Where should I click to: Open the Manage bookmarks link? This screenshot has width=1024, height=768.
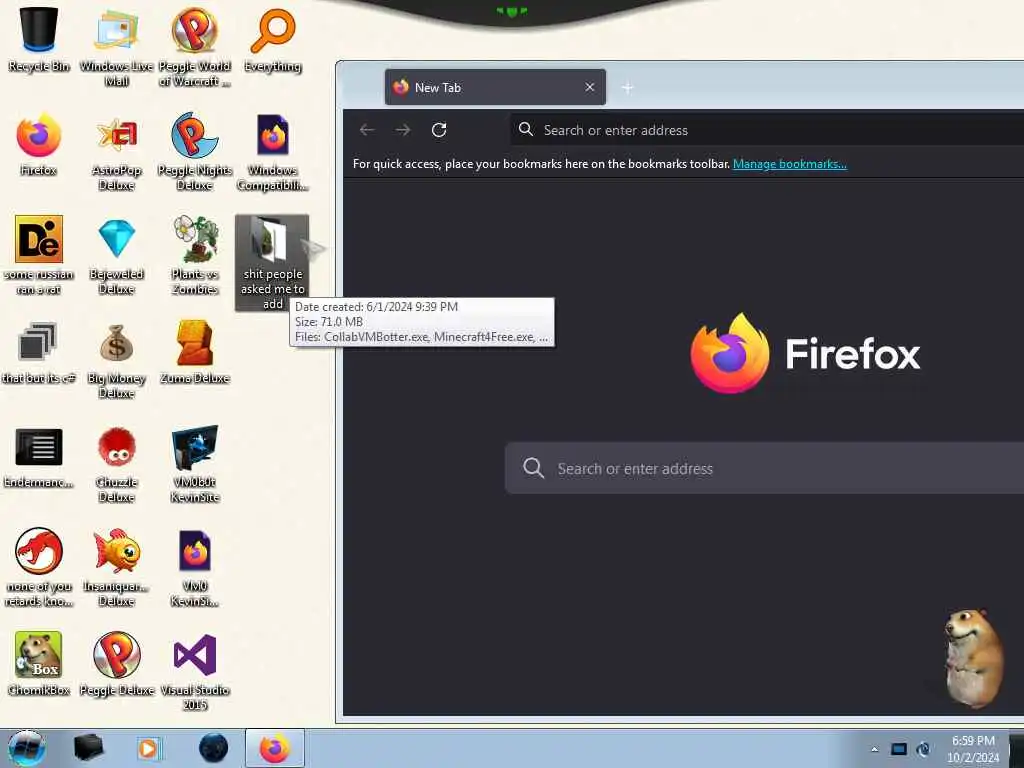[x=790, y=164]
